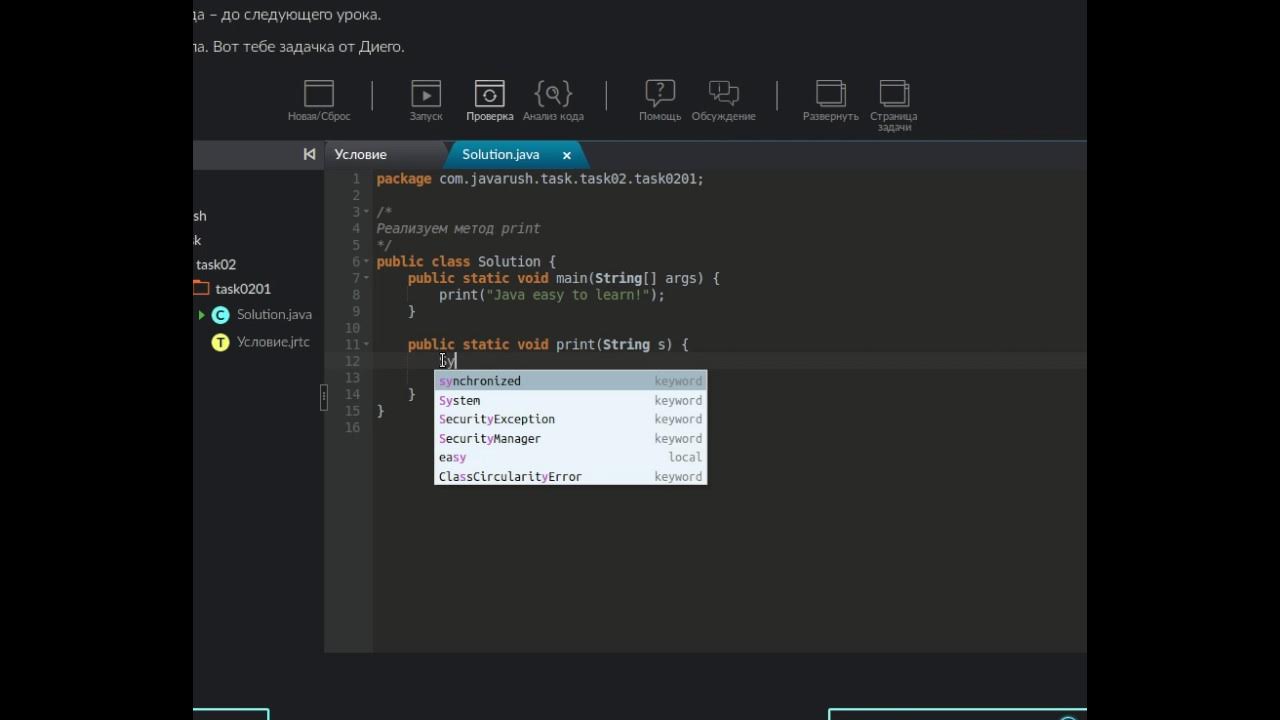
Task: Expand arrow beside Solution.java tree item
Action: [x=201, y=315]
